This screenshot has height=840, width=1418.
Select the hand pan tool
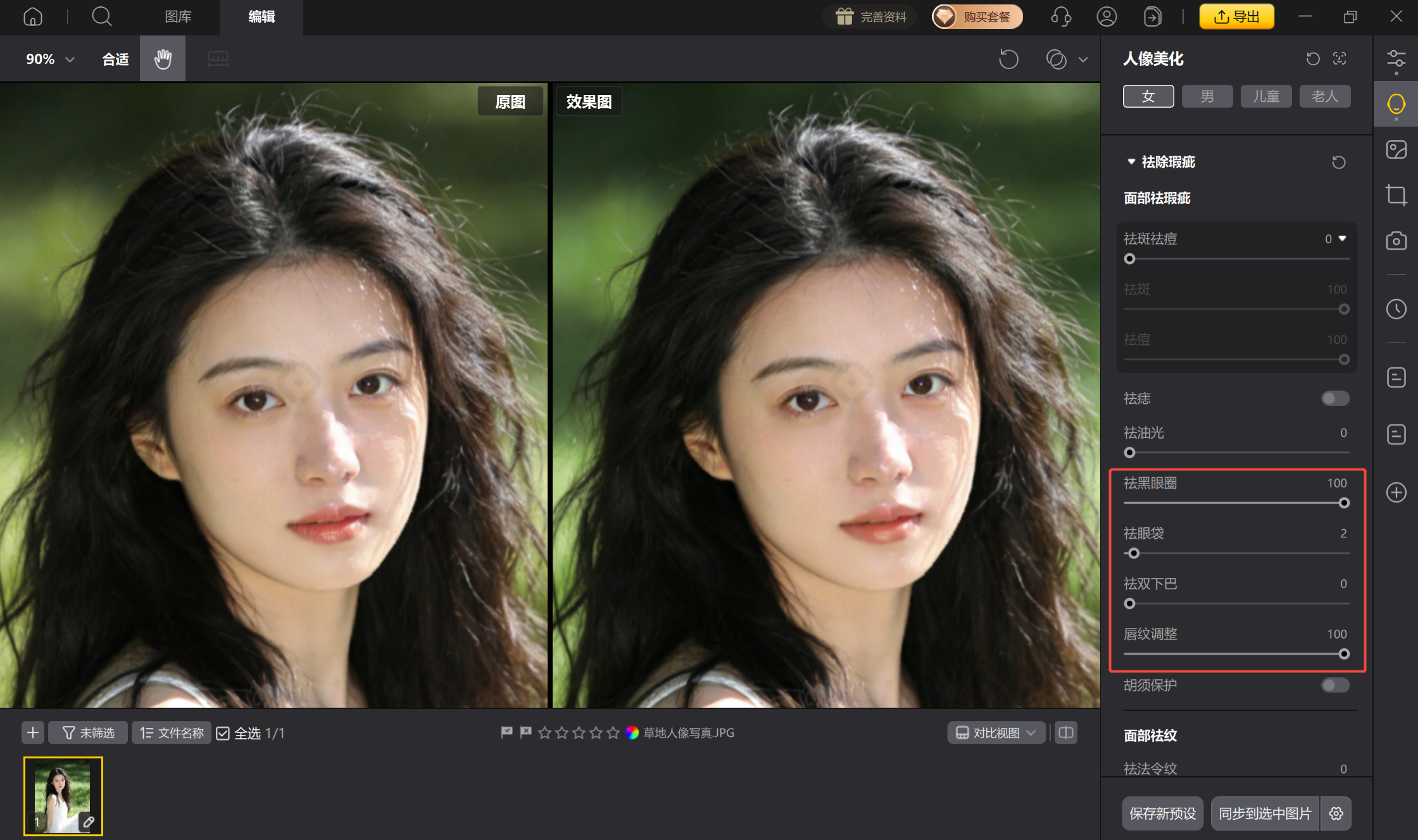pos(163,59)
